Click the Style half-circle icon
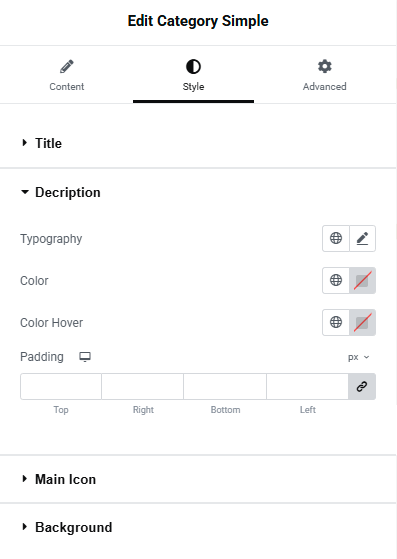 point(194,66)
